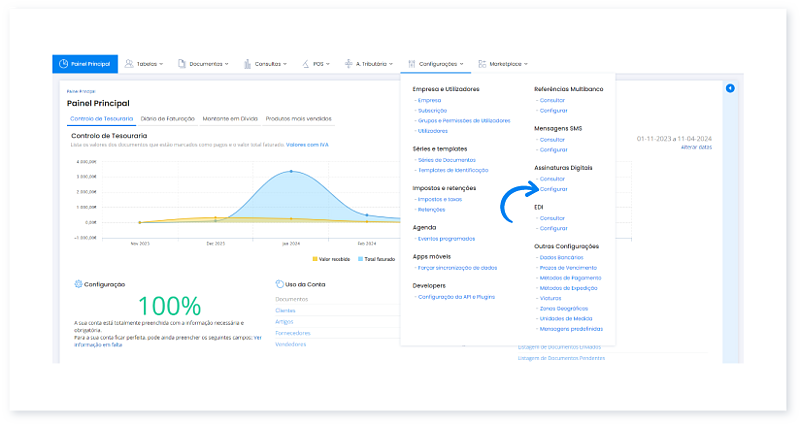
Task: Click the Configurações menu icon
Action: (x=412, y=64)
